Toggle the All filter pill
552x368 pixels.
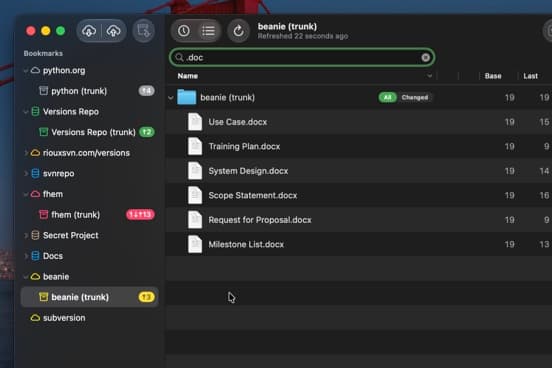click(388, 98)
